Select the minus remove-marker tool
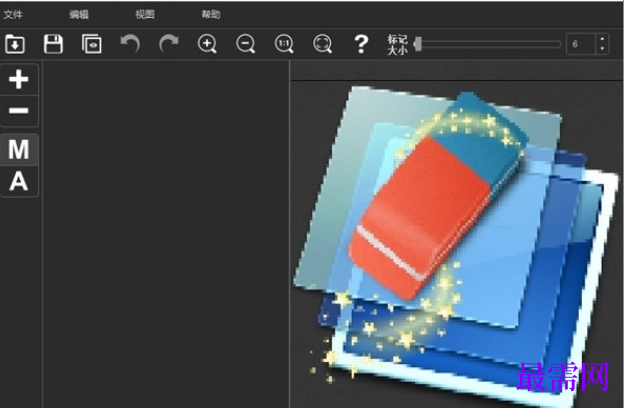628x408 pixels. (19, 111)
